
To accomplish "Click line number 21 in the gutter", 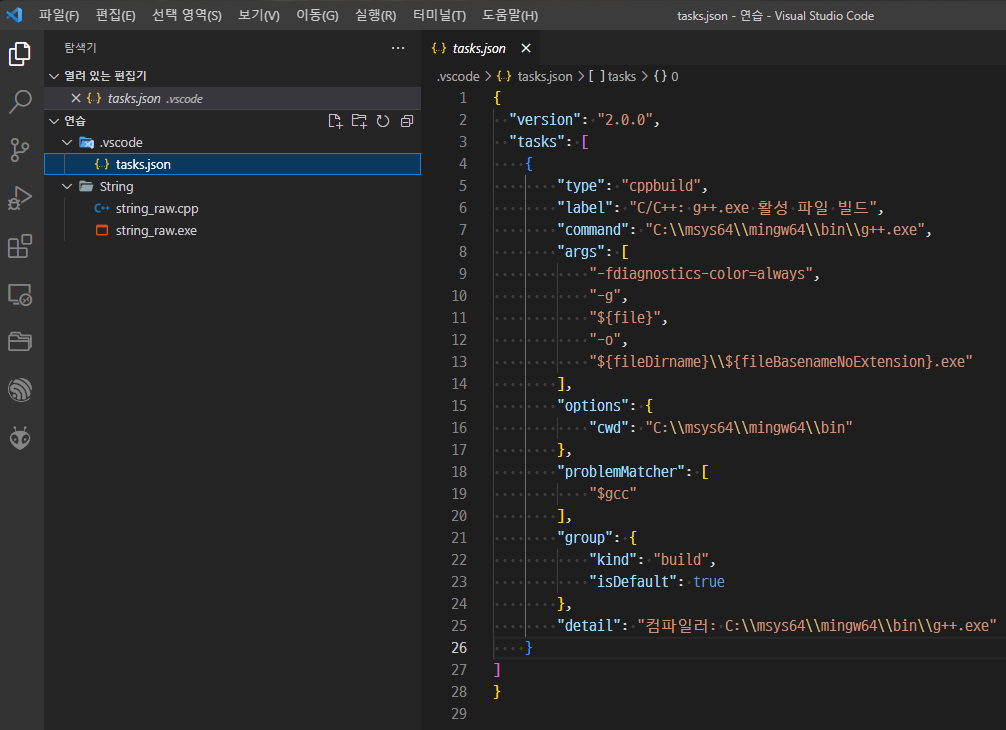I will point(459,538).
